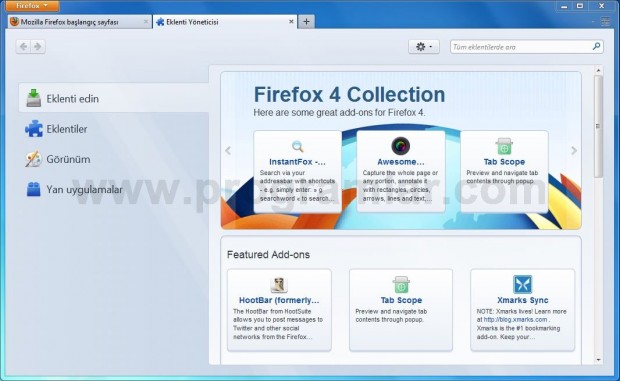Image resolution: width=620 pixels, height=381 pixels.
Task: Click the vertical scrollbar thumb
Action: point(599,126)
